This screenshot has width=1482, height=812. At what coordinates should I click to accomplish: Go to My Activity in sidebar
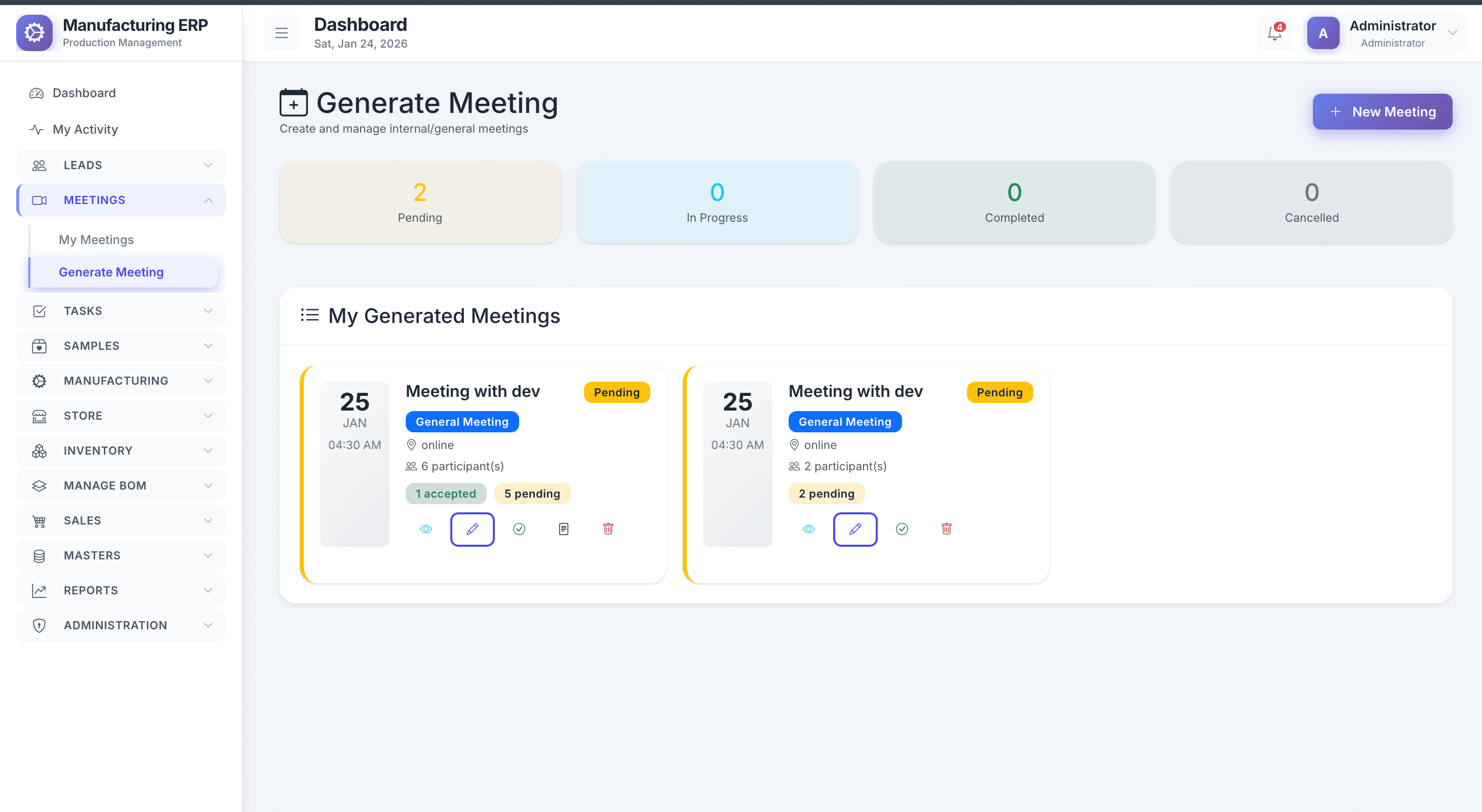pos(85,130)
